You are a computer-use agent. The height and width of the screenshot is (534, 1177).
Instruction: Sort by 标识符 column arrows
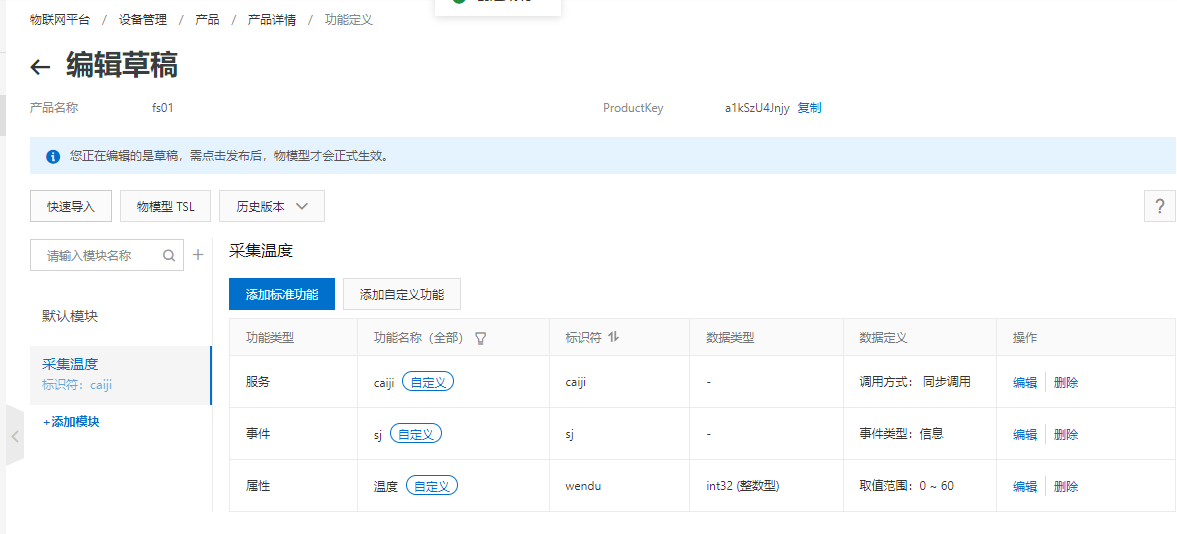coord(614,337)
